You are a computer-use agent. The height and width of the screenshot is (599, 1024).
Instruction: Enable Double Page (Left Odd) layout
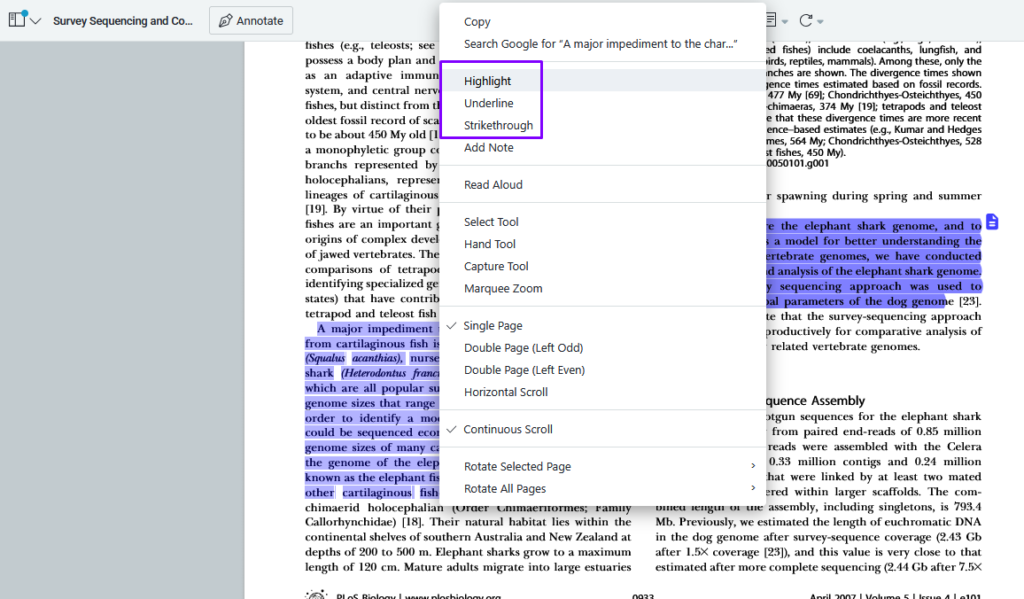point(523,348)
